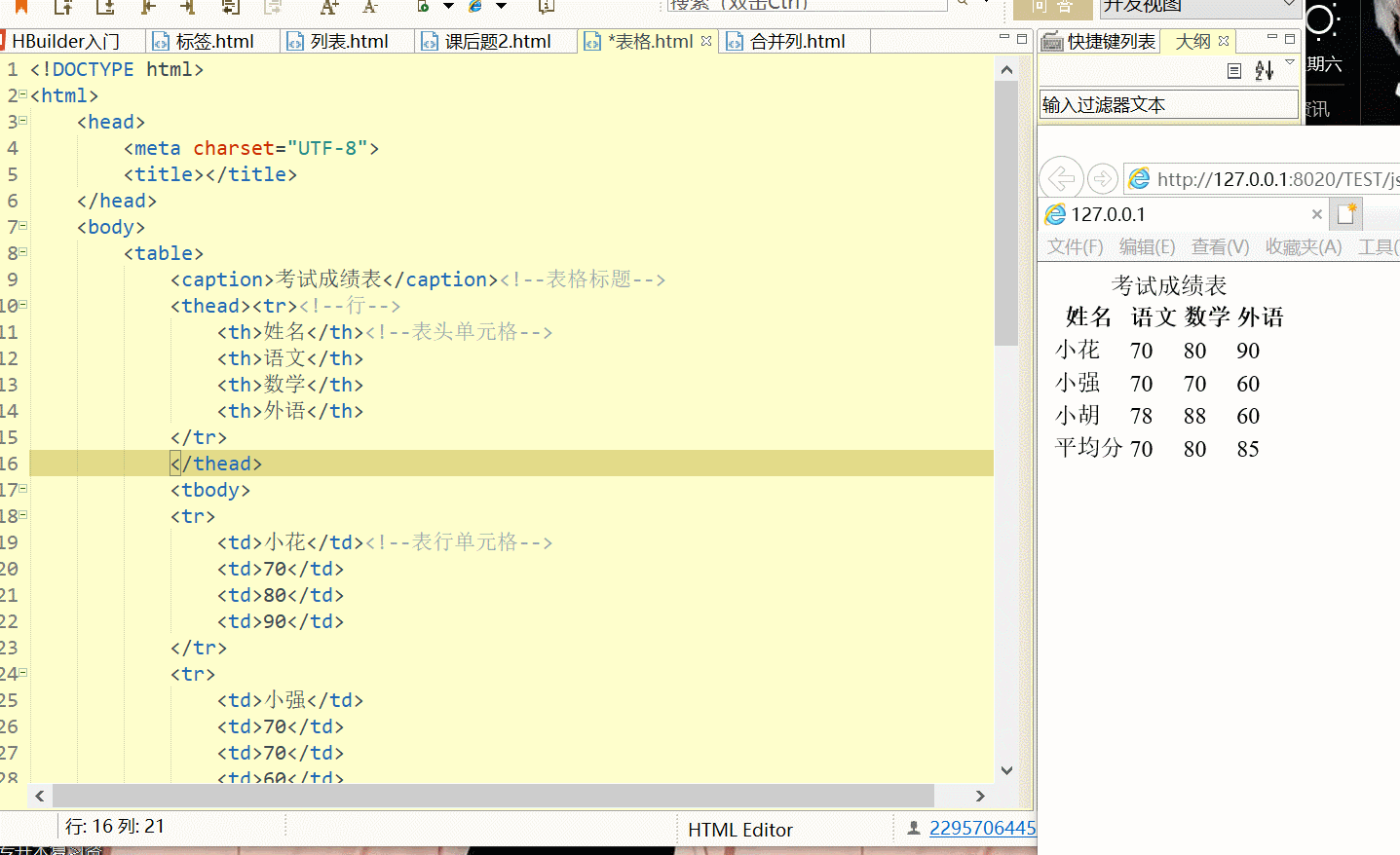Image resolution: width=1400 pixels, height=855 pixels.
Task: Maximize the outline panel
Action: click(1290, 39)
